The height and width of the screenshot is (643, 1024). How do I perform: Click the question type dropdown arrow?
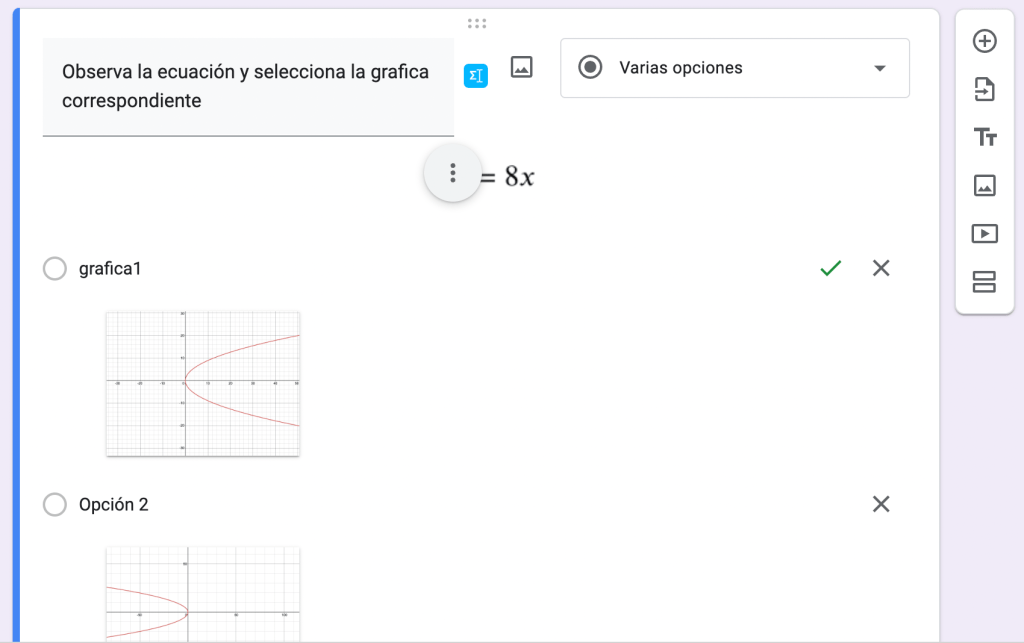tap(880, 68)
